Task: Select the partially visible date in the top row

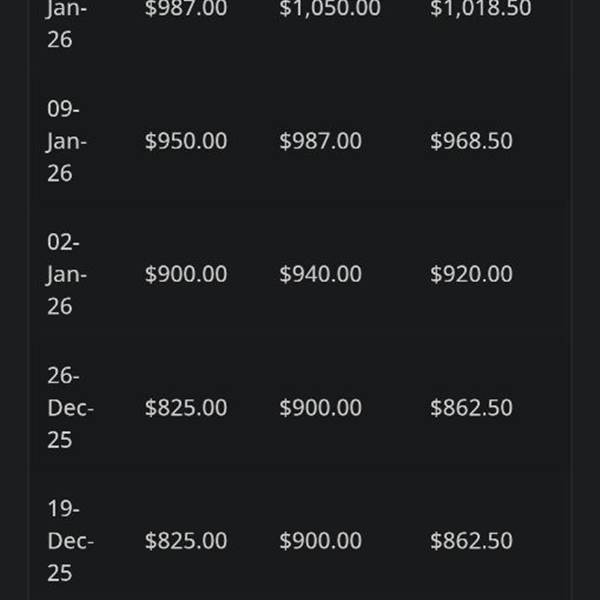Action: [66, 25]
